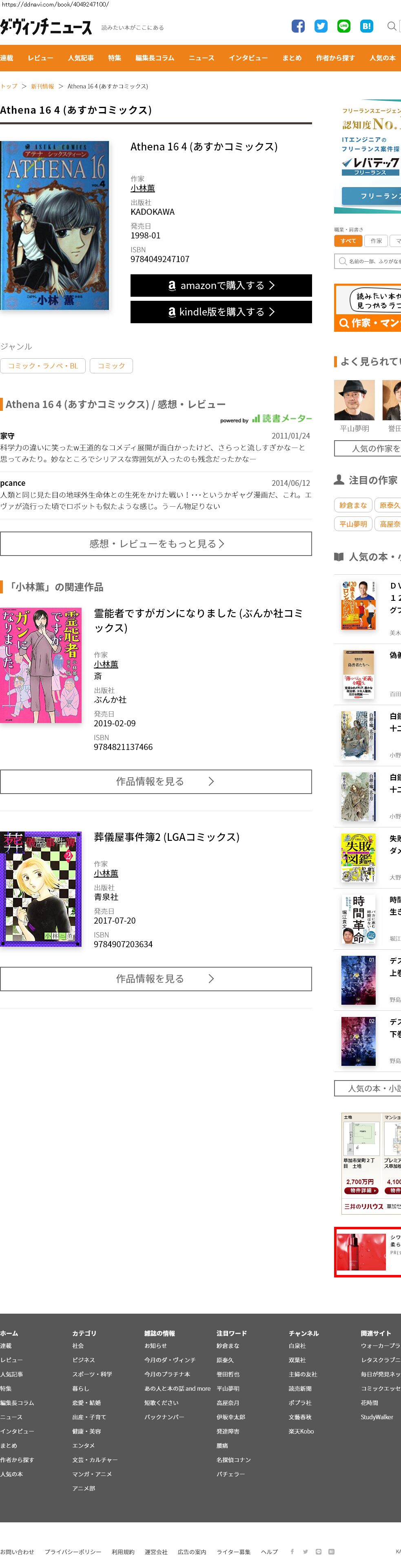This screenshot has width=401, height=1568.
Task: Click the author name search field
Action: (368, 261)
